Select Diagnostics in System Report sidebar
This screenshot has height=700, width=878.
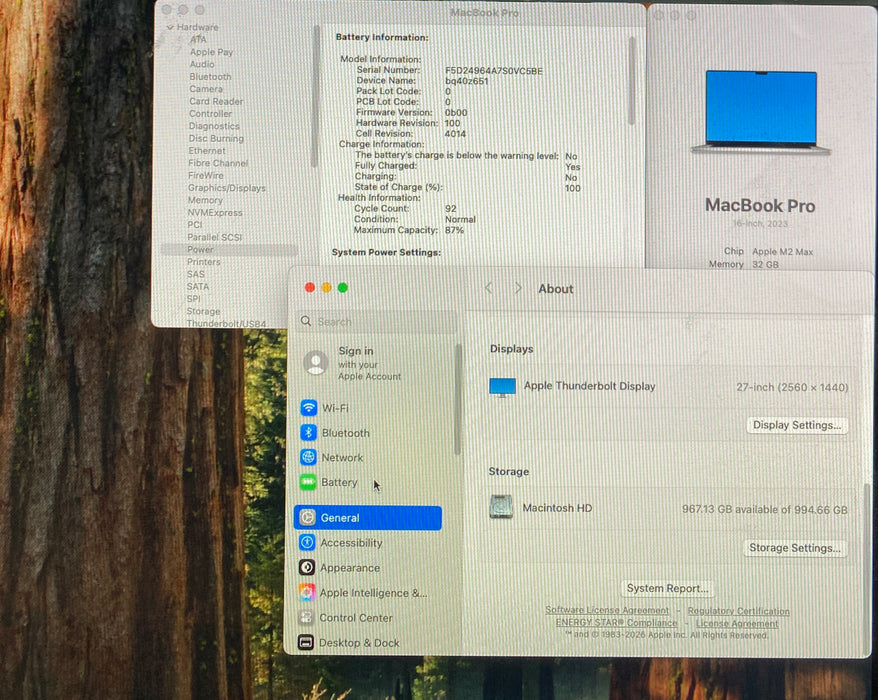214,126
